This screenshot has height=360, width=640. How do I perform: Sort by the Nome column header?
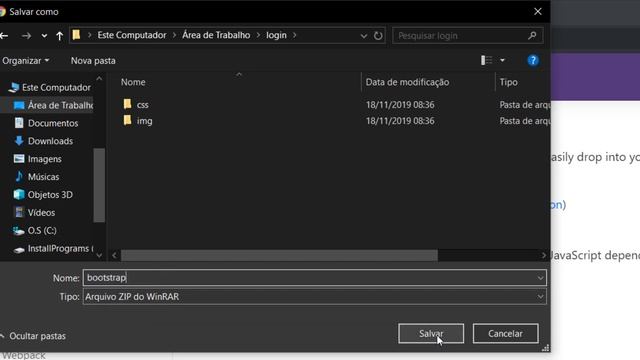pyautogui.click(x=133, y=82)
